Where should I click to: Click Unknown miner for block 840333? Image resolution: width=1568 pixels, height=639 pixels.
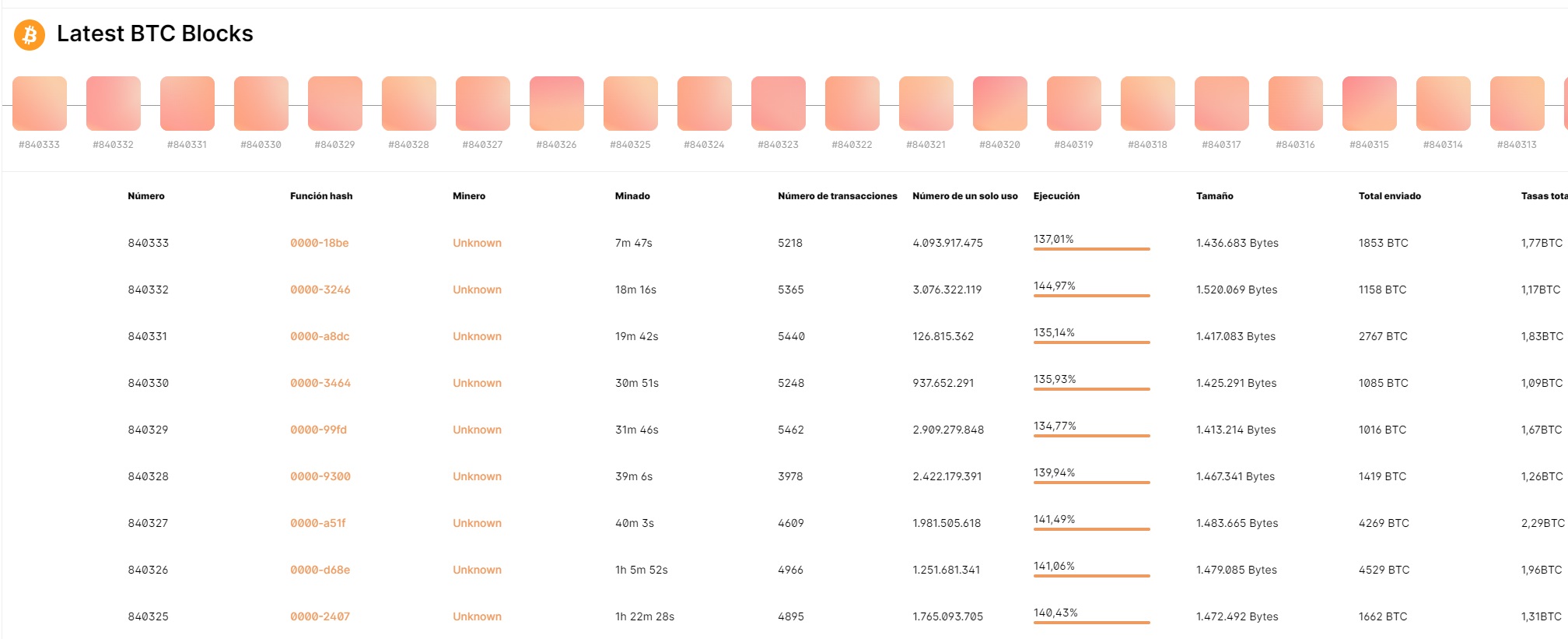(478, 243)
